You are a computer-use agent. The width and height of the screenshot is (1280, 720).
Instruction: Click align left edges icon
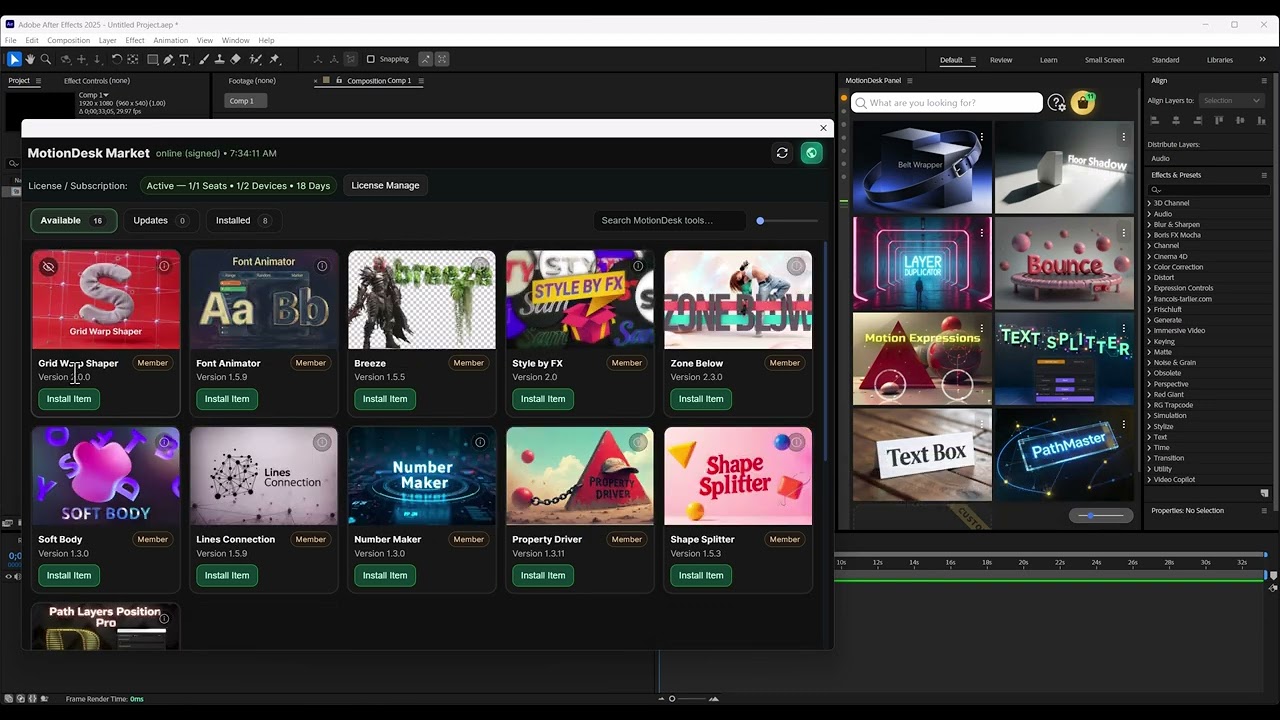[1154, 120]
